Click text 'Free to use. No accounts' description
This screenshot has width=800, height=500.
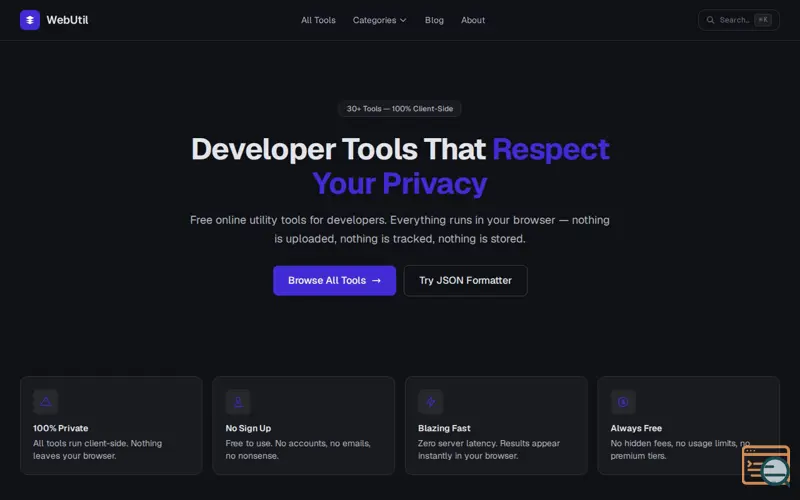(298, 449)
